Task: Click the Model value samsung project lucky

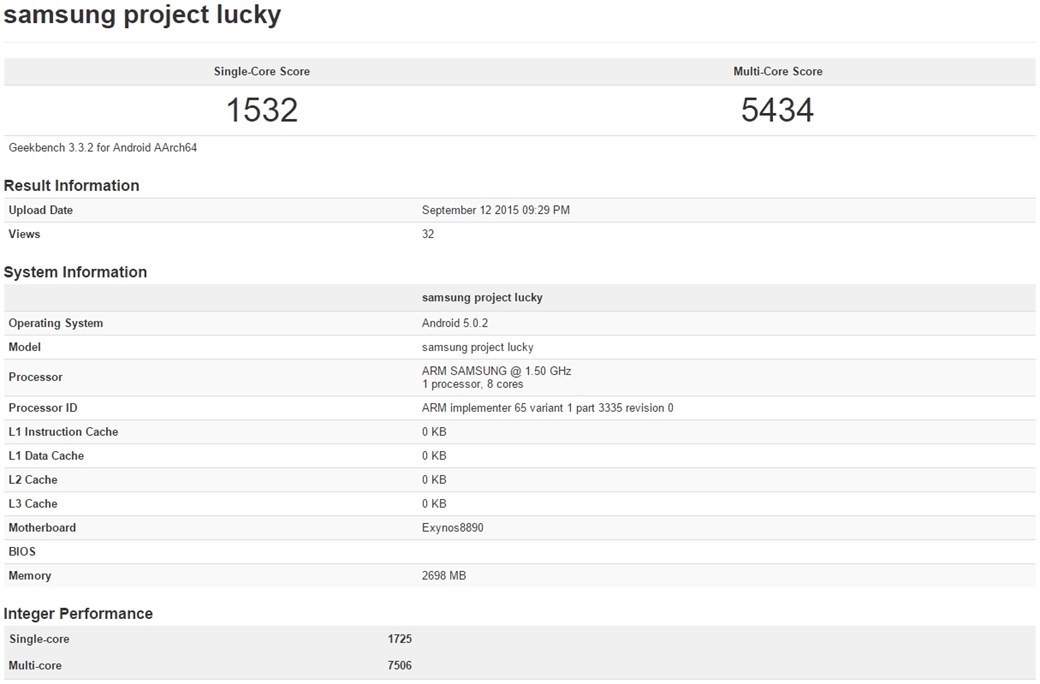Action: point(478,347)
